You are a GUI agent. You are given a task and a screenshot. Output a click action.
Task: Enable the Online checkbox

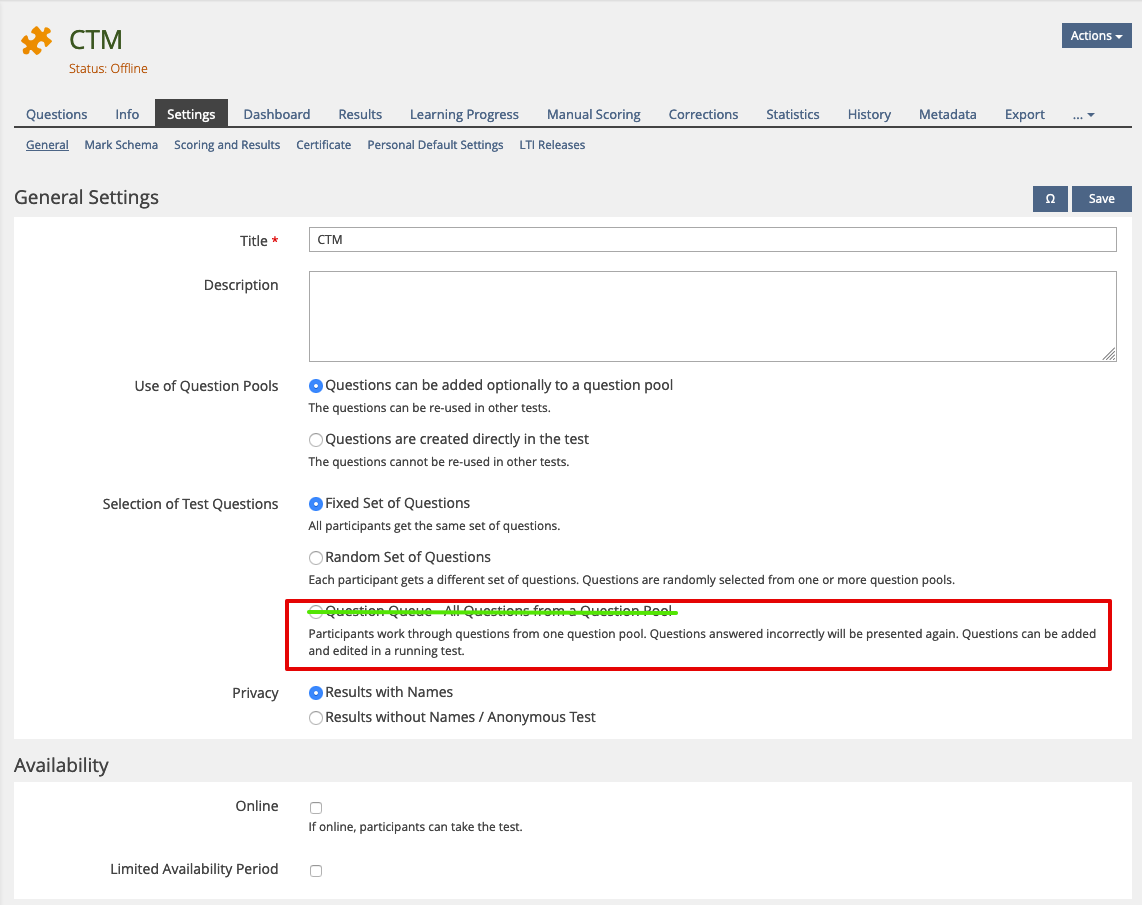(316, 808)
